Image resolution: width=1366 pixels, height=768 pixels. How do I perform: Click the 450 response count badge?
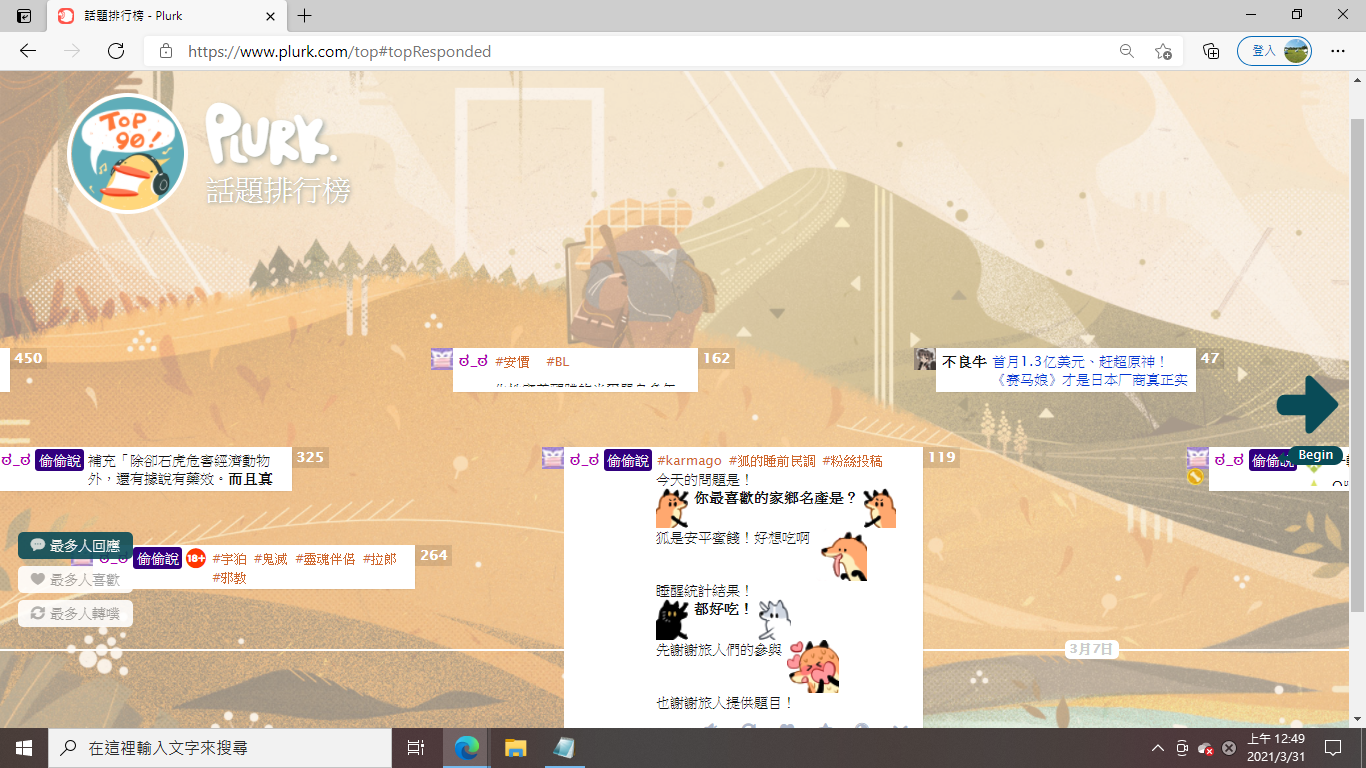(28, 358)
